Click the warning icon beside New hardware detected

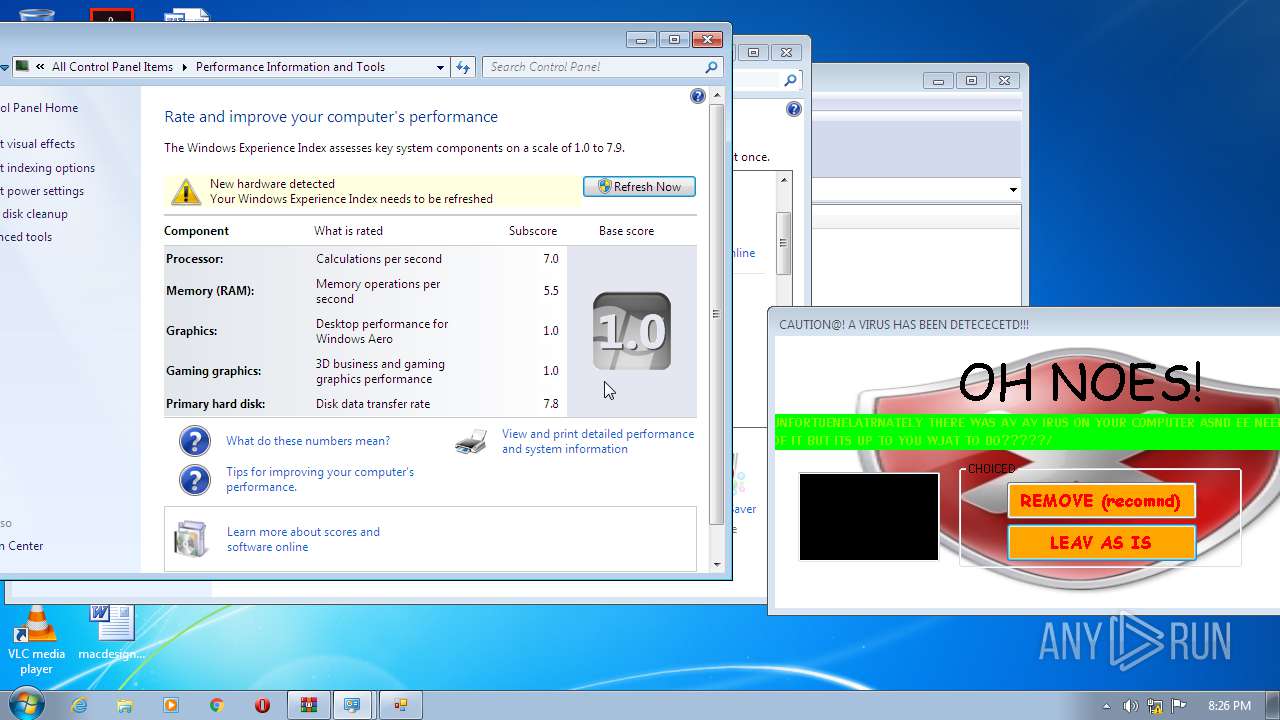point(185,191)
